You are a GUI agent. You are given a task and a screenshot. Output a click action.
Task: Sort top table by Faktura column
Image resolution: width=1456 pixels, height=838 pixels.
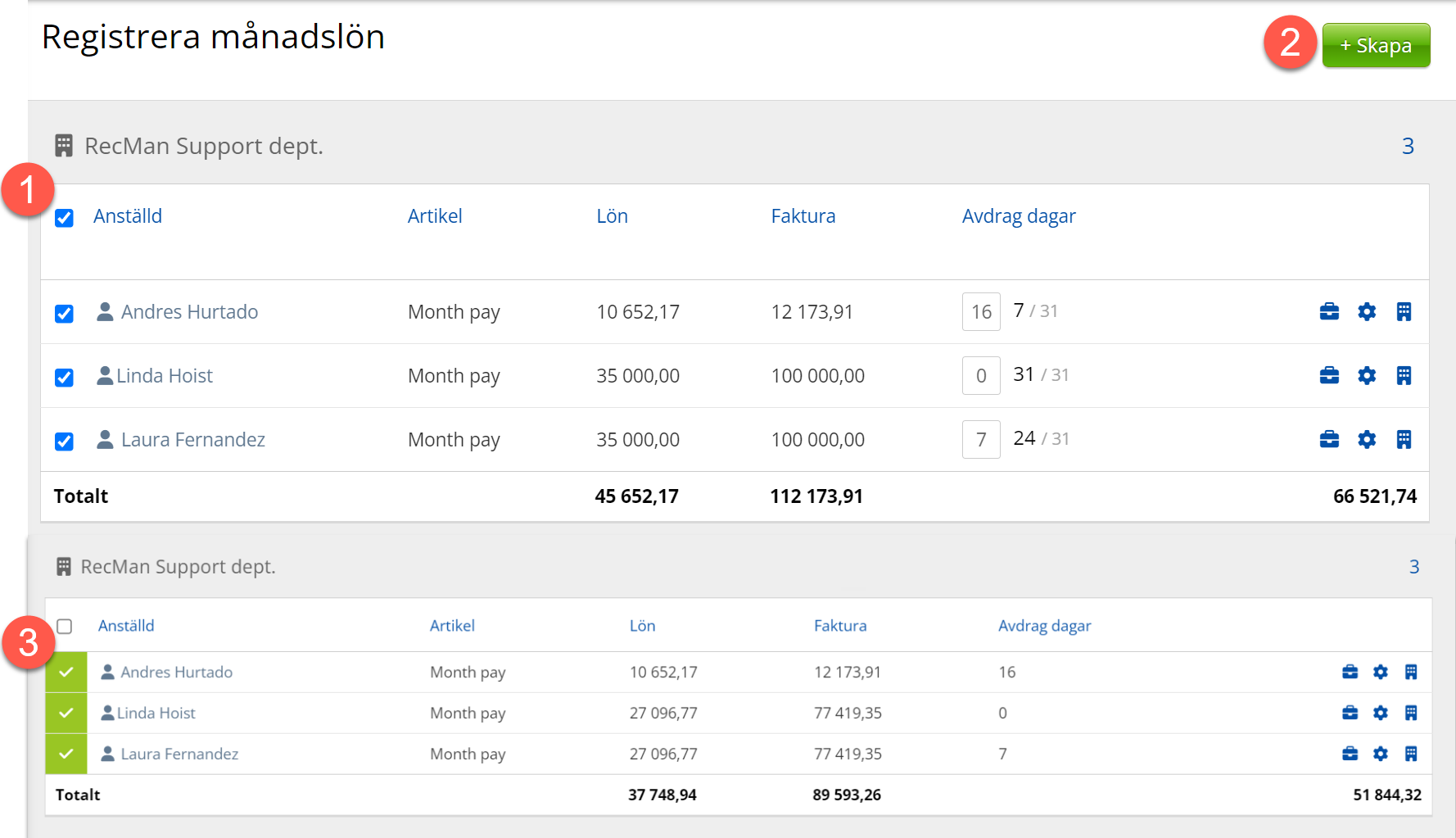[x=803, y=216]
